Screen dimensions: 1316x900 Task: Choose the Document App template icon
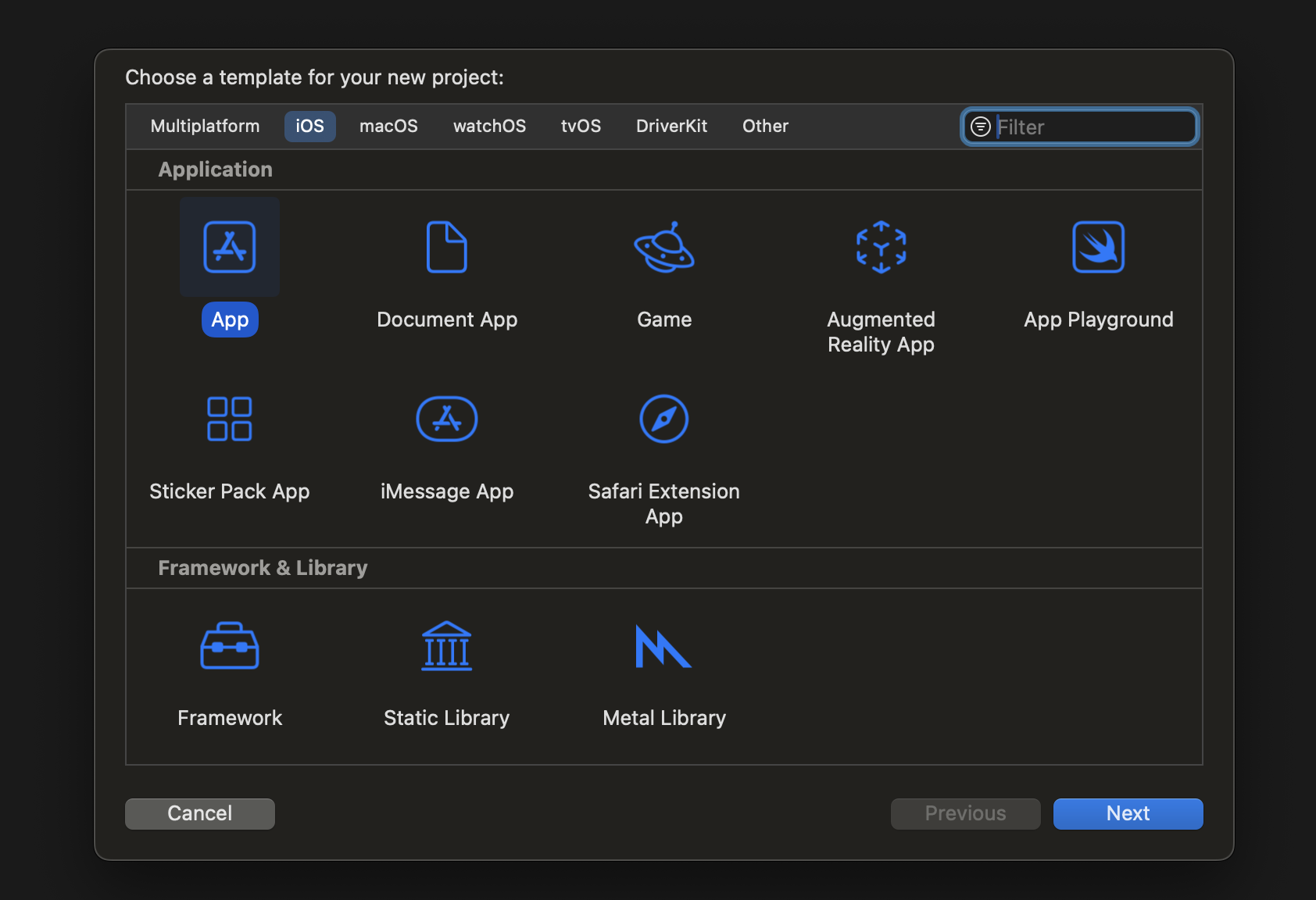click(447, 247)
